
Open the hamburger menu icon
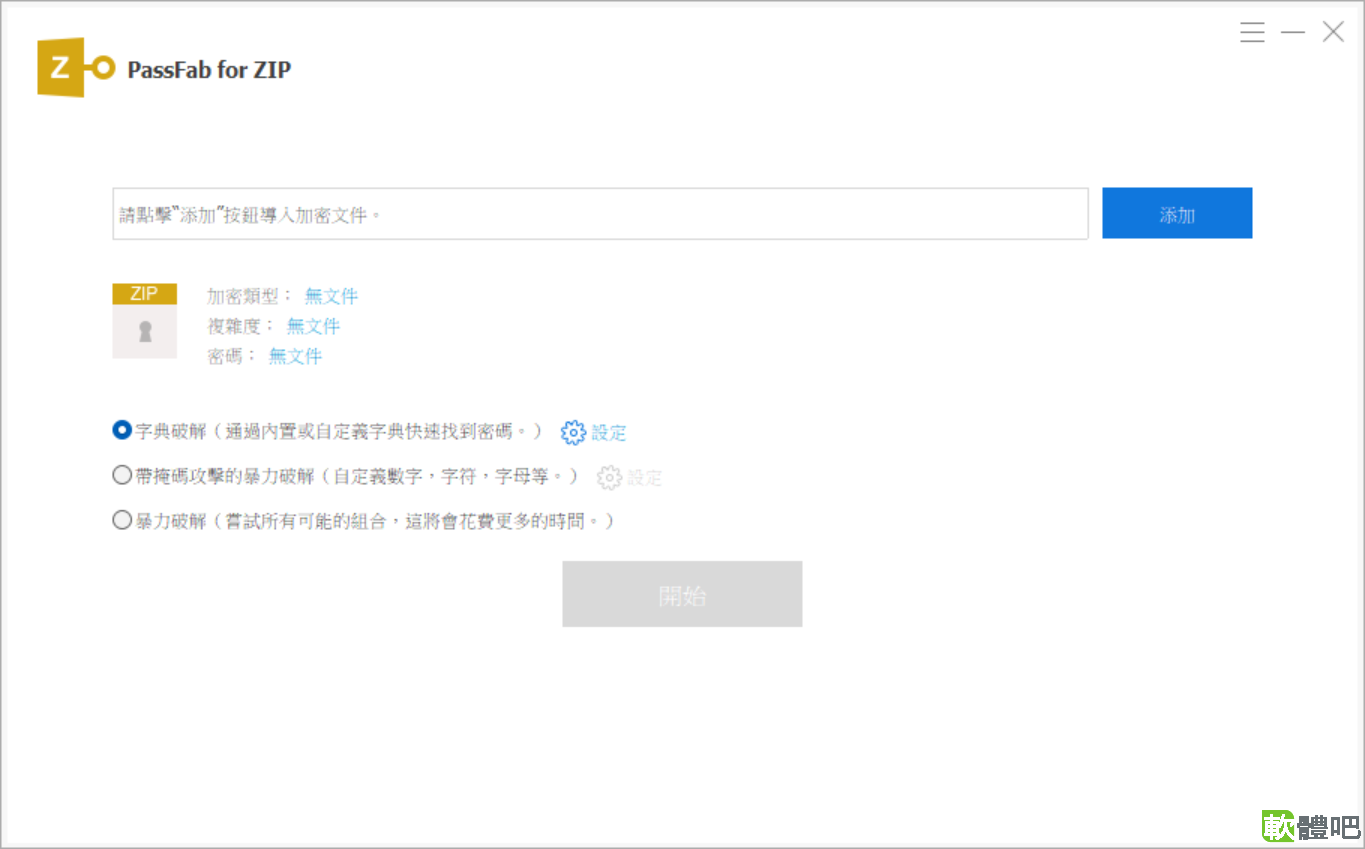click(x=1252, y=32)
